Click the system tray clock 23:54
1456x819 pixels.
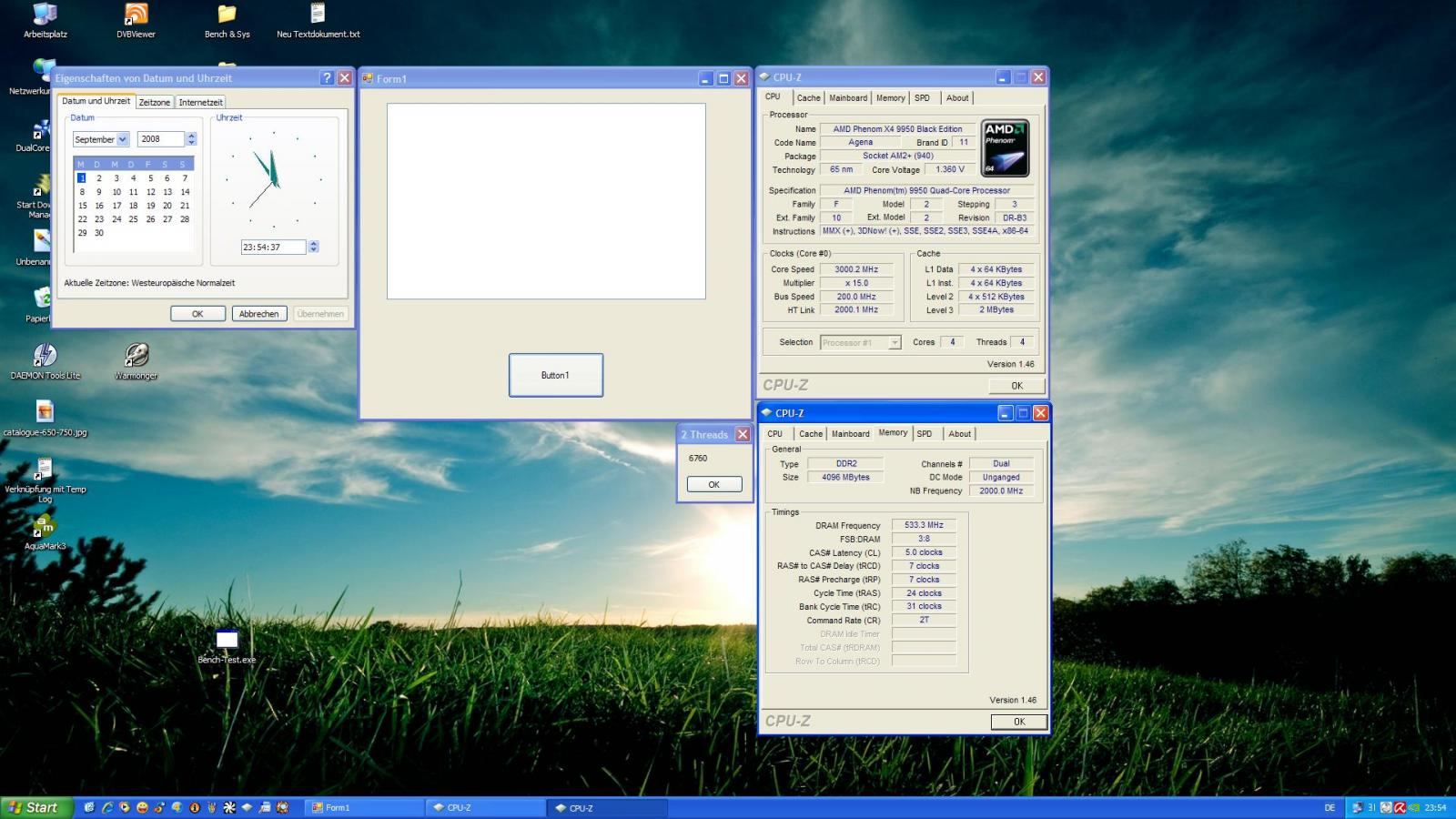(1435, 807)
